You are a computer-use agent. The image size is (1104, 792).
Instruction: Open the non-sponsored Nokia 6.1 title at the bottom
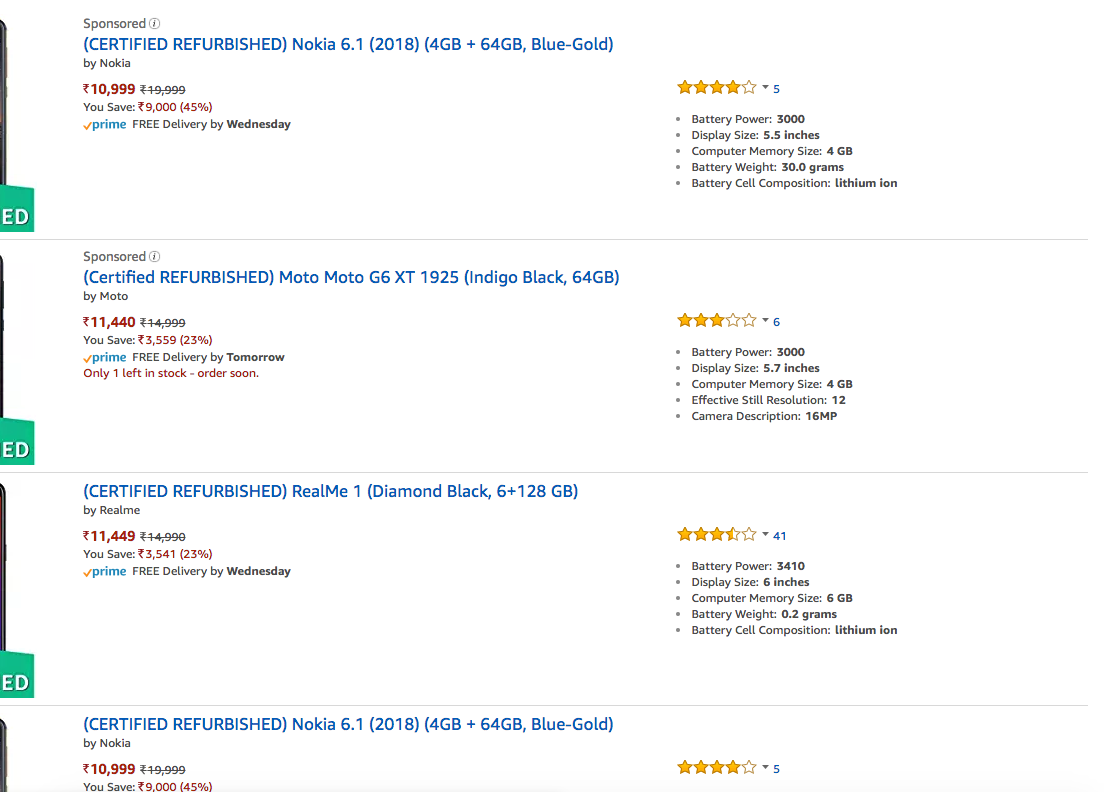[x=348, y=724]
